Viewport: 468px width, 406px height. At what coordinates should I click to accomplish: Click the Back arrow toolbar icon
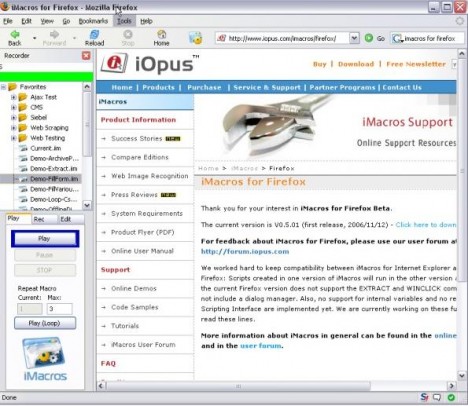click(15, 34)
